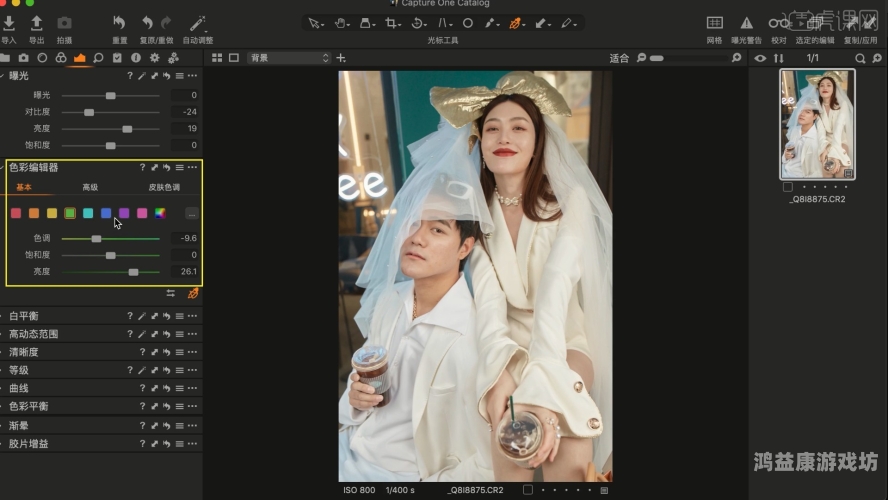The image size is (888, 500).
Task: Switch to the Skin Tone (皮肤色调) tab
Action: [x=164, y=187]
